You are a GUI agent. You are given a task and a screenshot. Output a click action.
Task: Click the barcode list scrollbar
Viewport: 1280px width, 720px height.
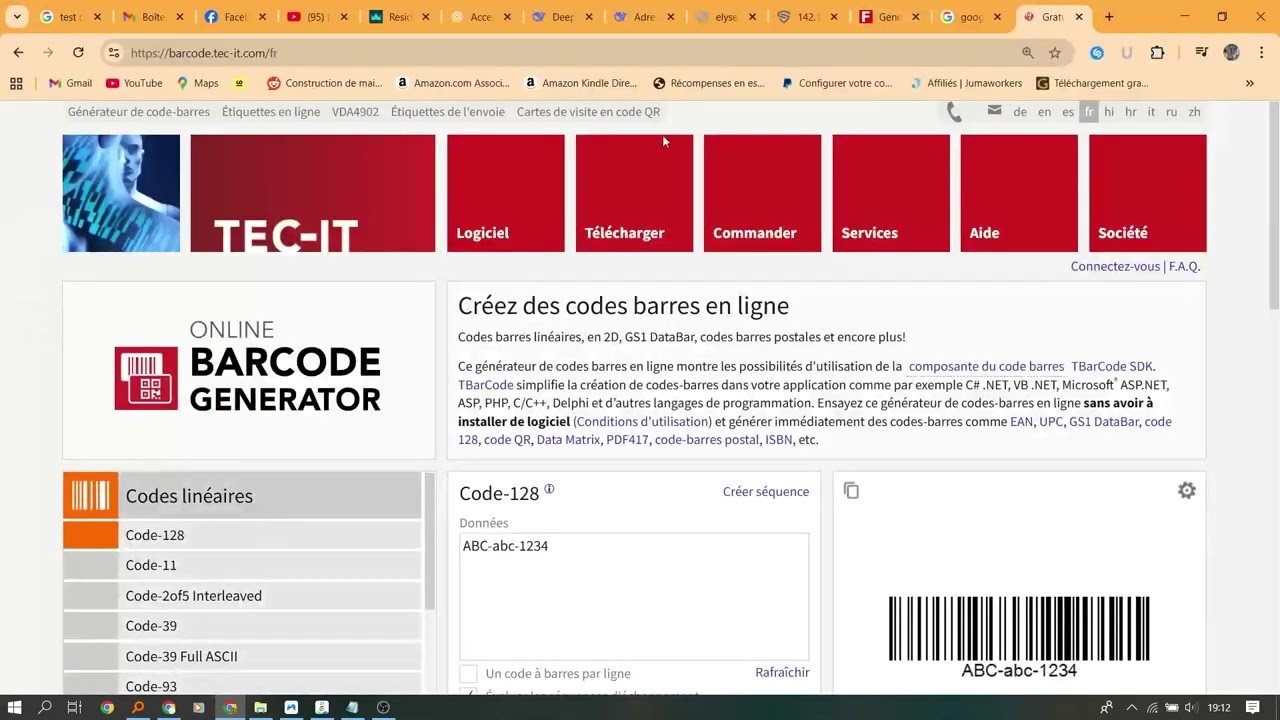point(429,541)
